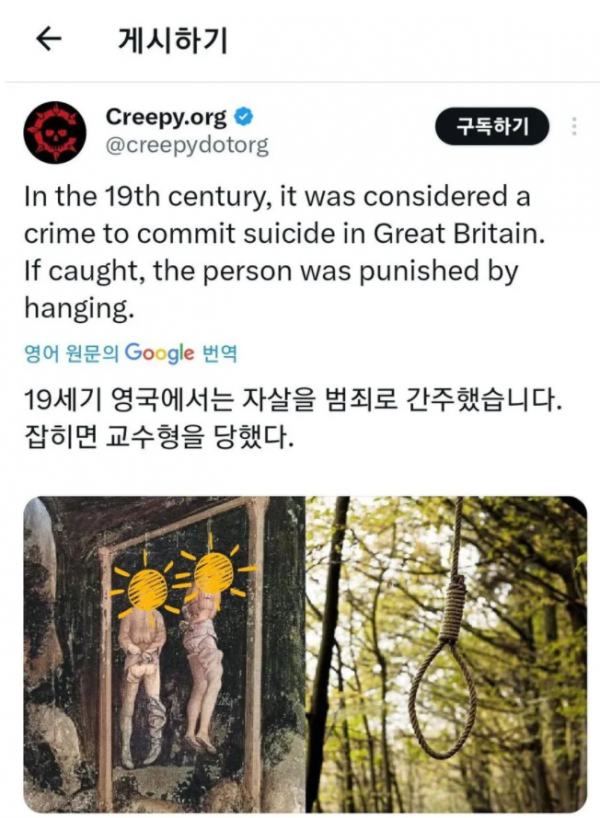Select the Korean line 잡히면 교수형을 당했다

coord(159,437)
